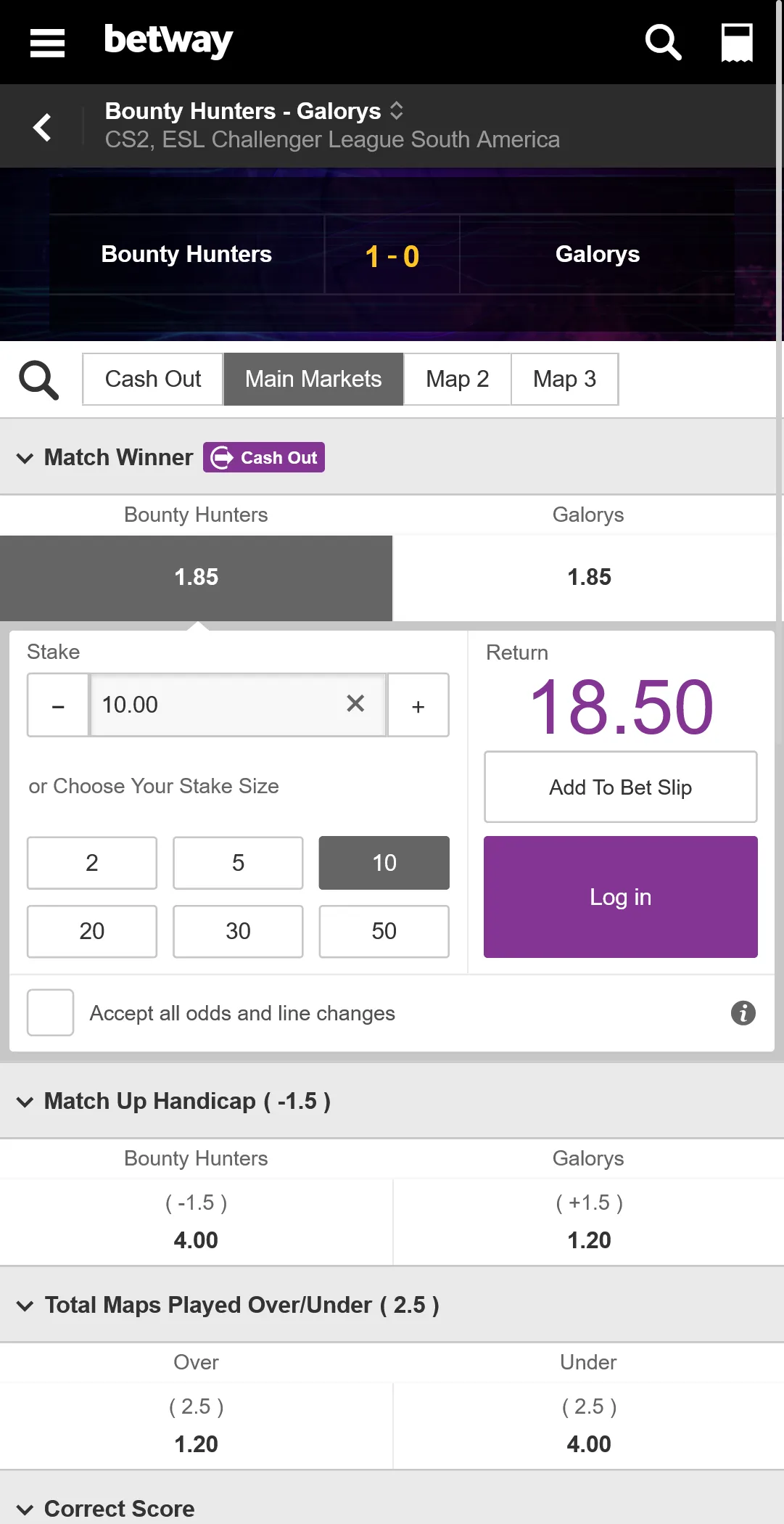Check Accept all odds and line changes
This screenshot has height=1524, width=784.
[x=51, y=1012]
